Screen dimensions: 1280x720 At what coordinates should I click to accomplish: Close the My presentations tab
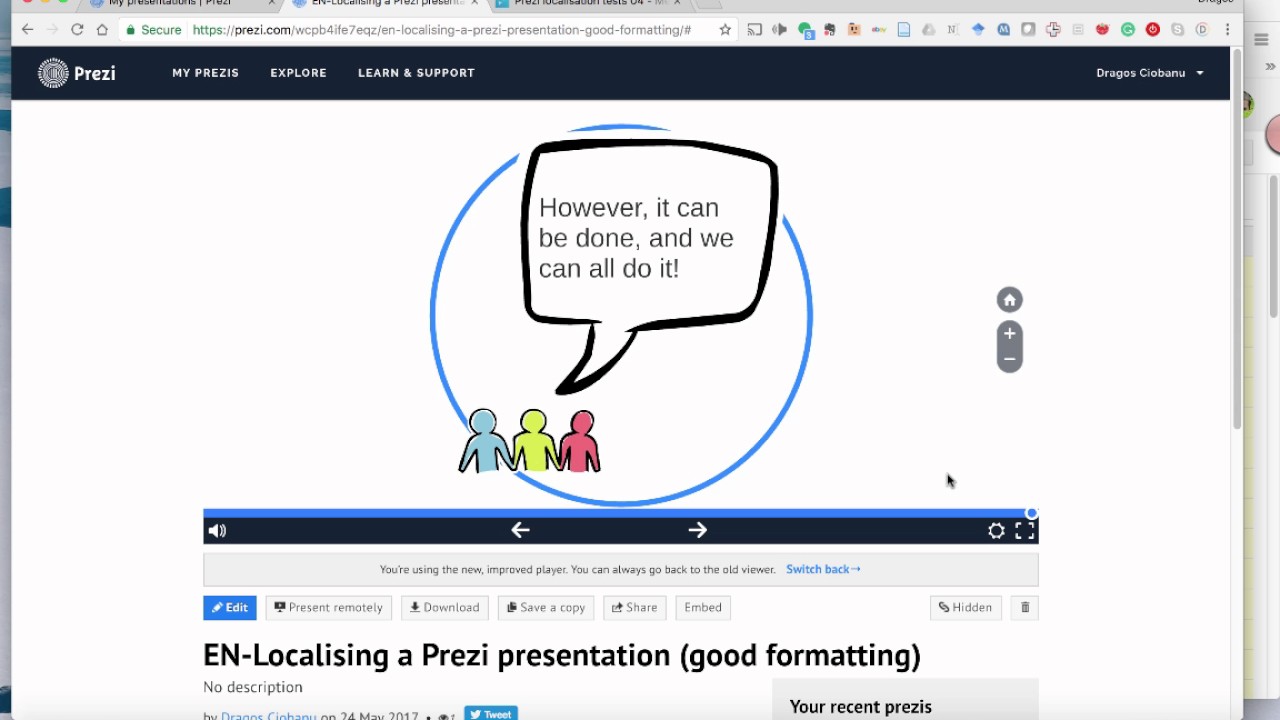point(271,4)
